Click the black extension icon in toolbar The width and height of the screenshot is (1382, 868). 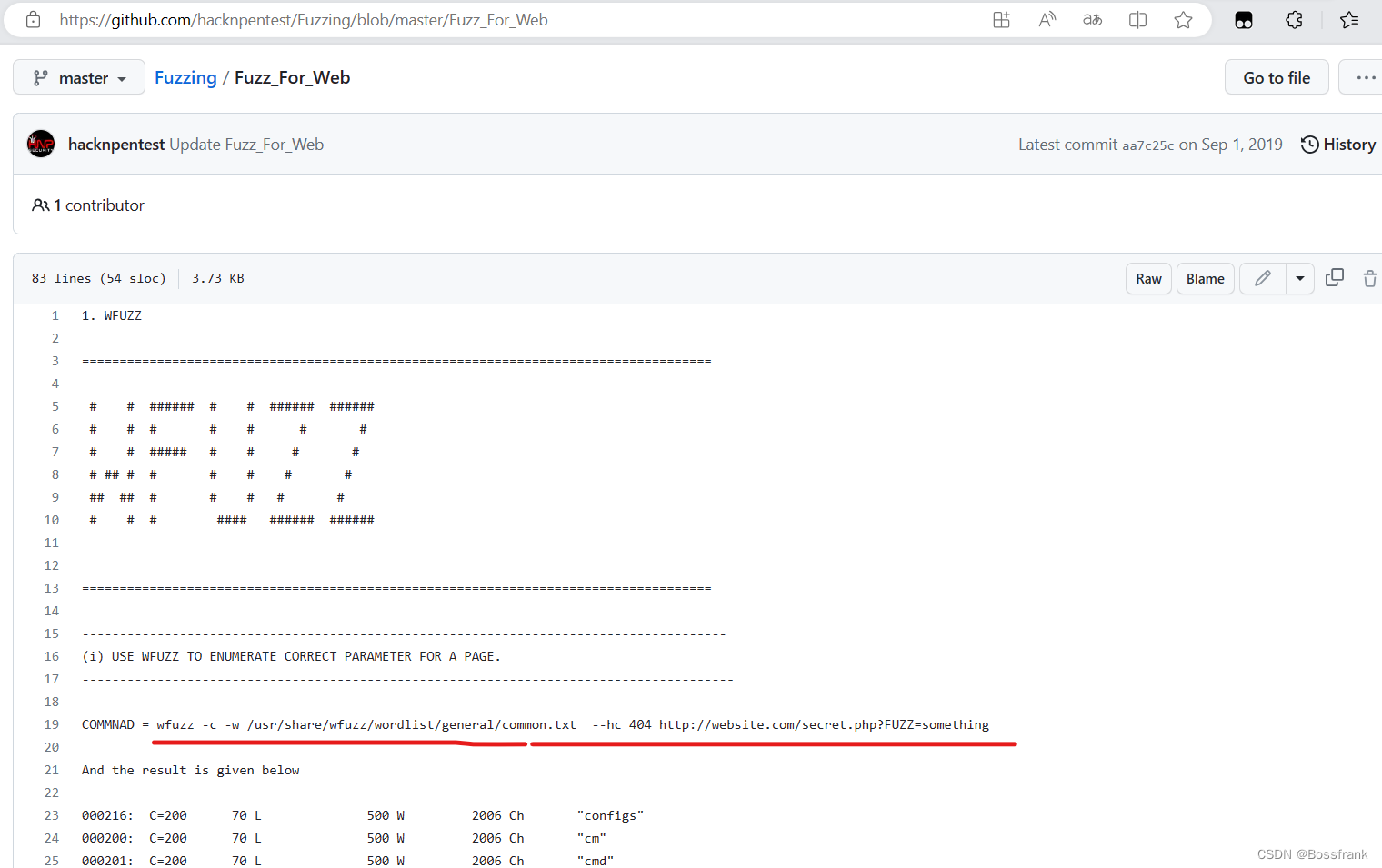point(1244,20)
